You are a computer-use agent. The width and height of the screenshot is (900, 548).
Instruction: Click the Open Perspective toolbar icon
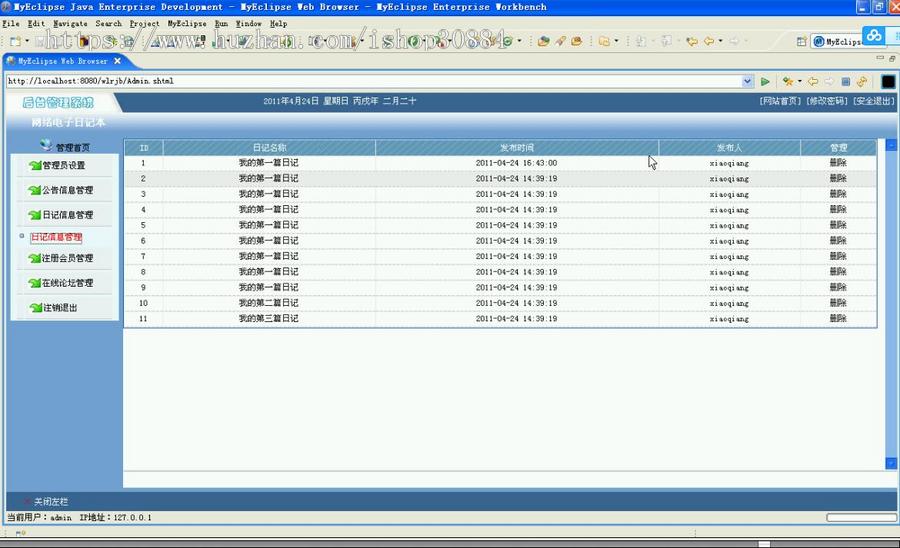pyautogui.click(x=802, y=41)
